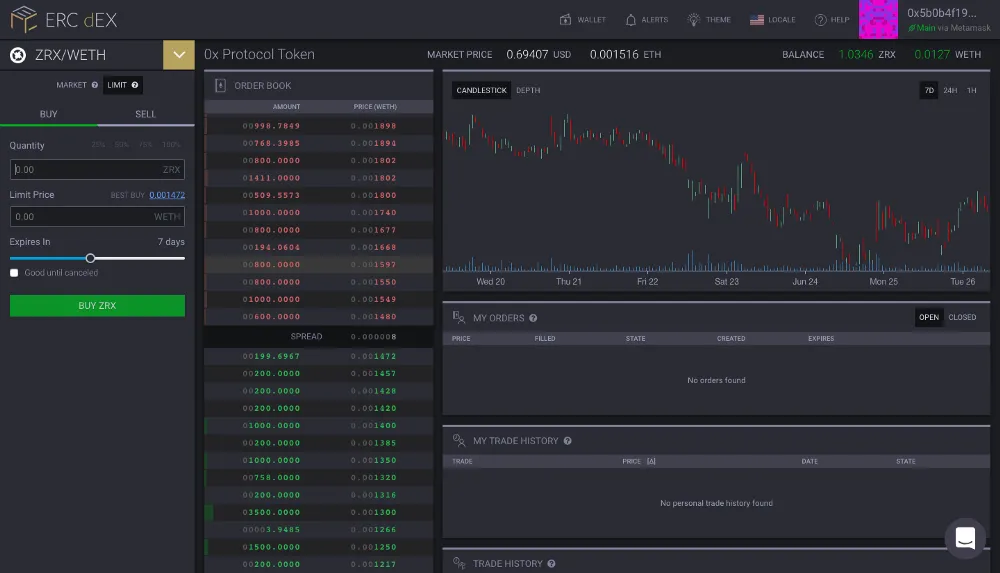The image size is (1000, 573).
Task: Open the Theme lightbulb icon
Action: point(693,20)
